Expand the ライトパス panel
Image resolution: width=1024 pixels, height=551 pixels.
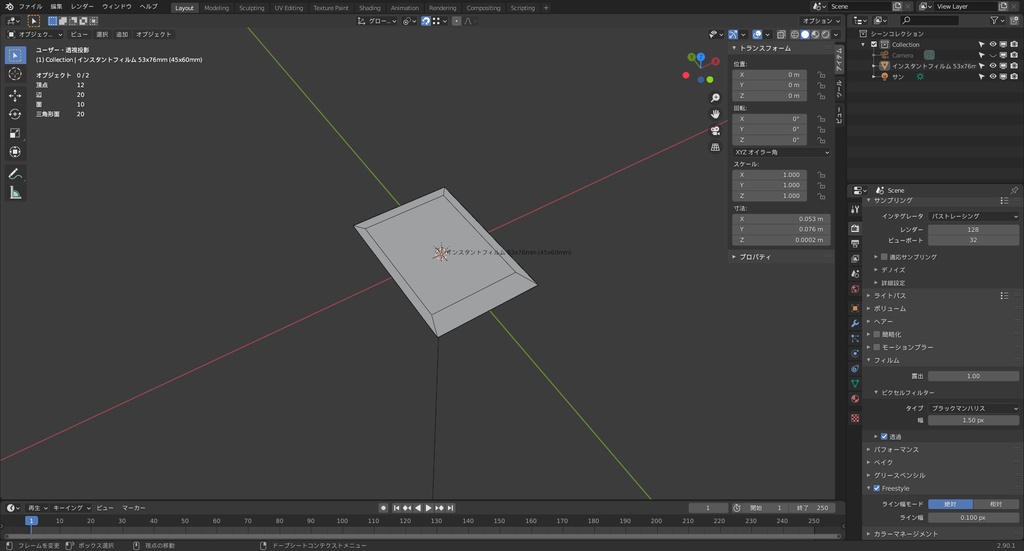(x=890, y=296)
